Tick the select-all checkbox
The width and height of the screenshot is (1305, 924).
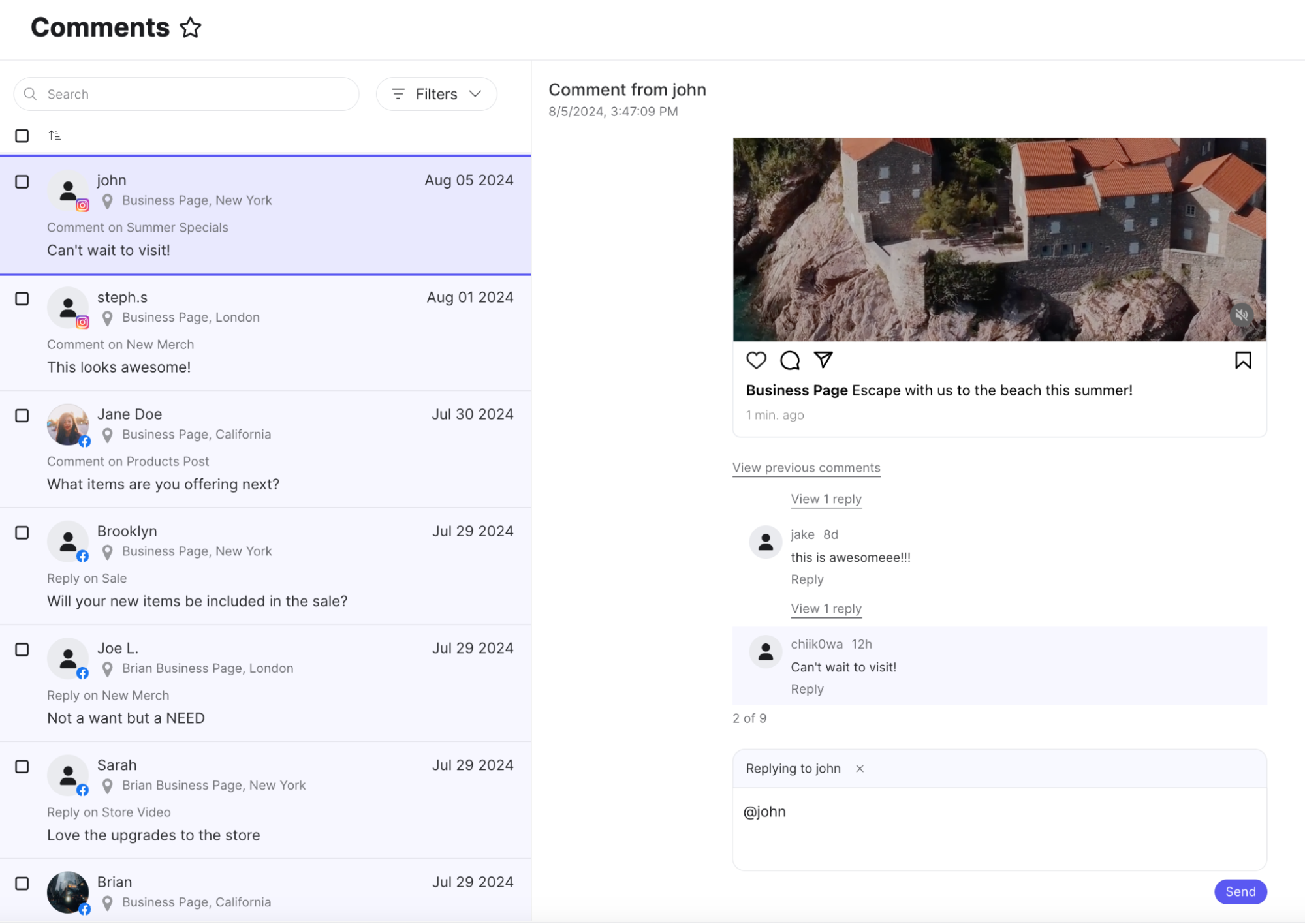click(x=22, y=136)
